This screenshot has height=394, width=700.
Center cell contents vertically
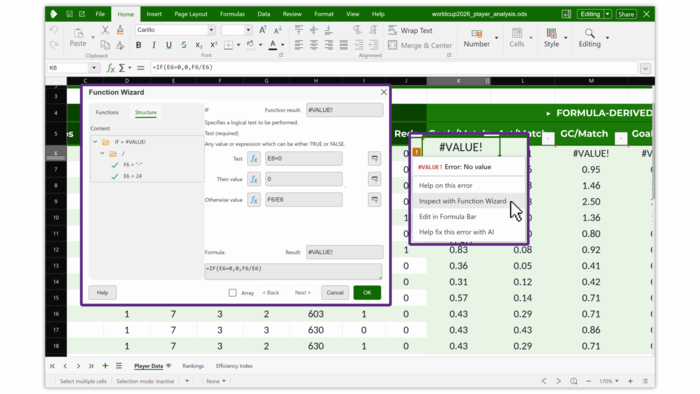pos(314,30)
